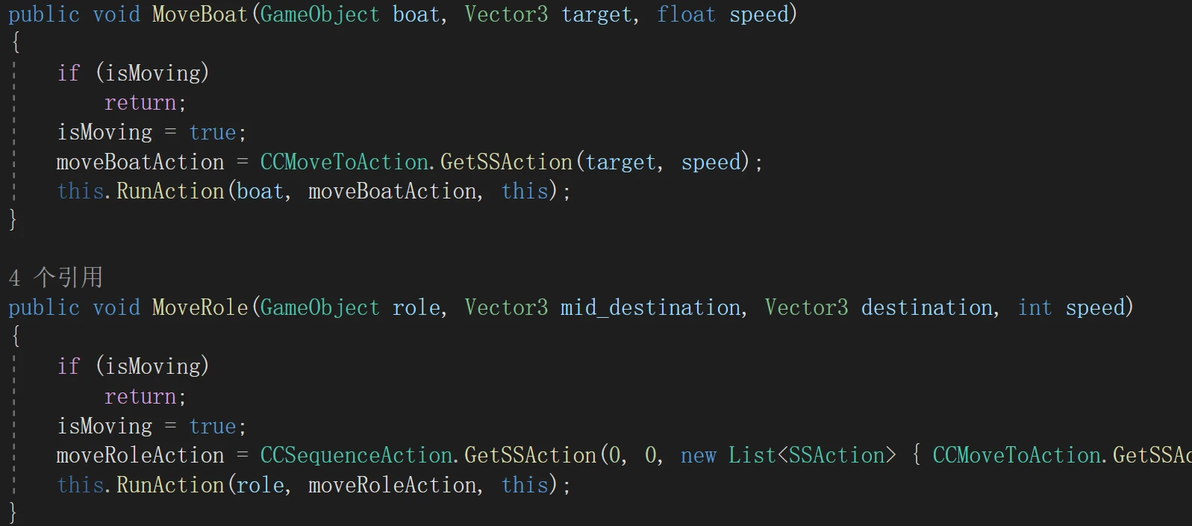This screenshot has width=1192, height=526.
Task: Click the true literal inside MoveRole
Action: [x=213, y=426]
